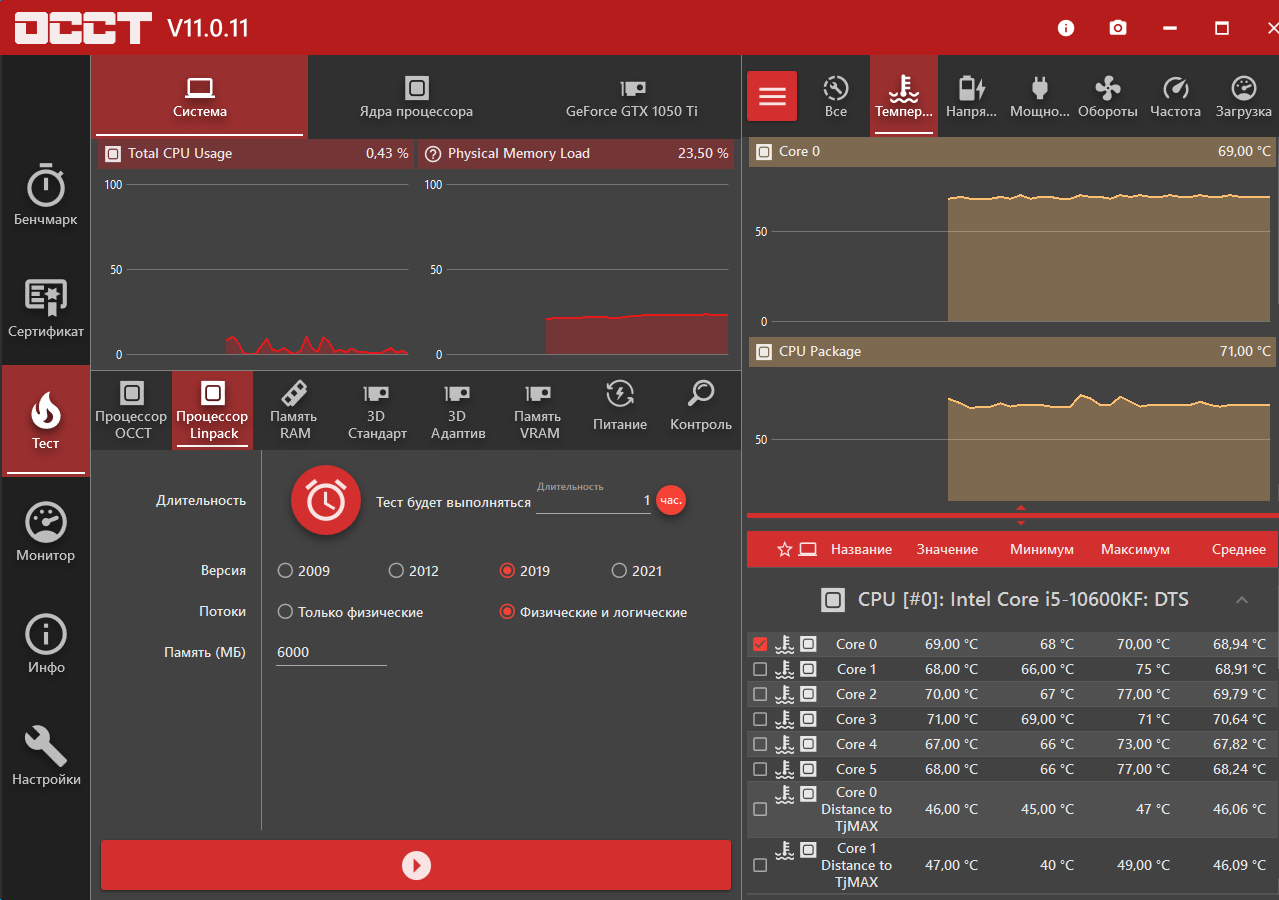Select version 2021 radio button
This screenshot has width=1279, height=900.
click(x=619, y=571)
